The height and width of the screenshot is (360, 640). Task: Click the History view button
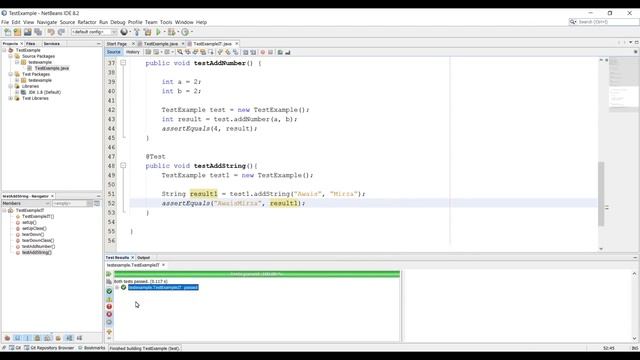(133, 52)
